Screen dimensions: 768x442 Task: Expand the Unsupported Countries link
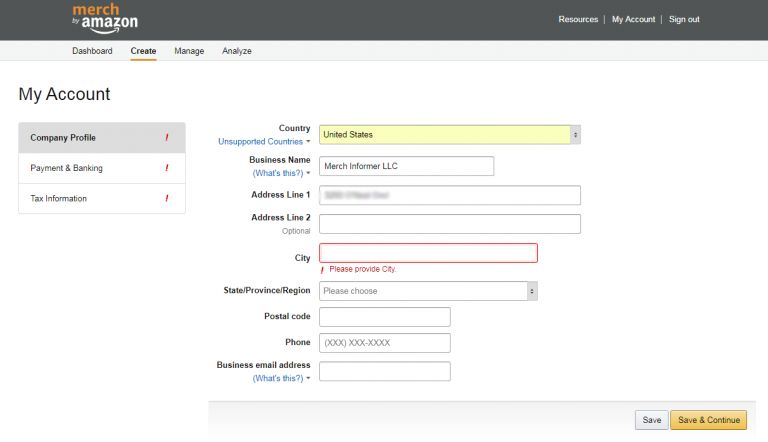coord(264,142)
